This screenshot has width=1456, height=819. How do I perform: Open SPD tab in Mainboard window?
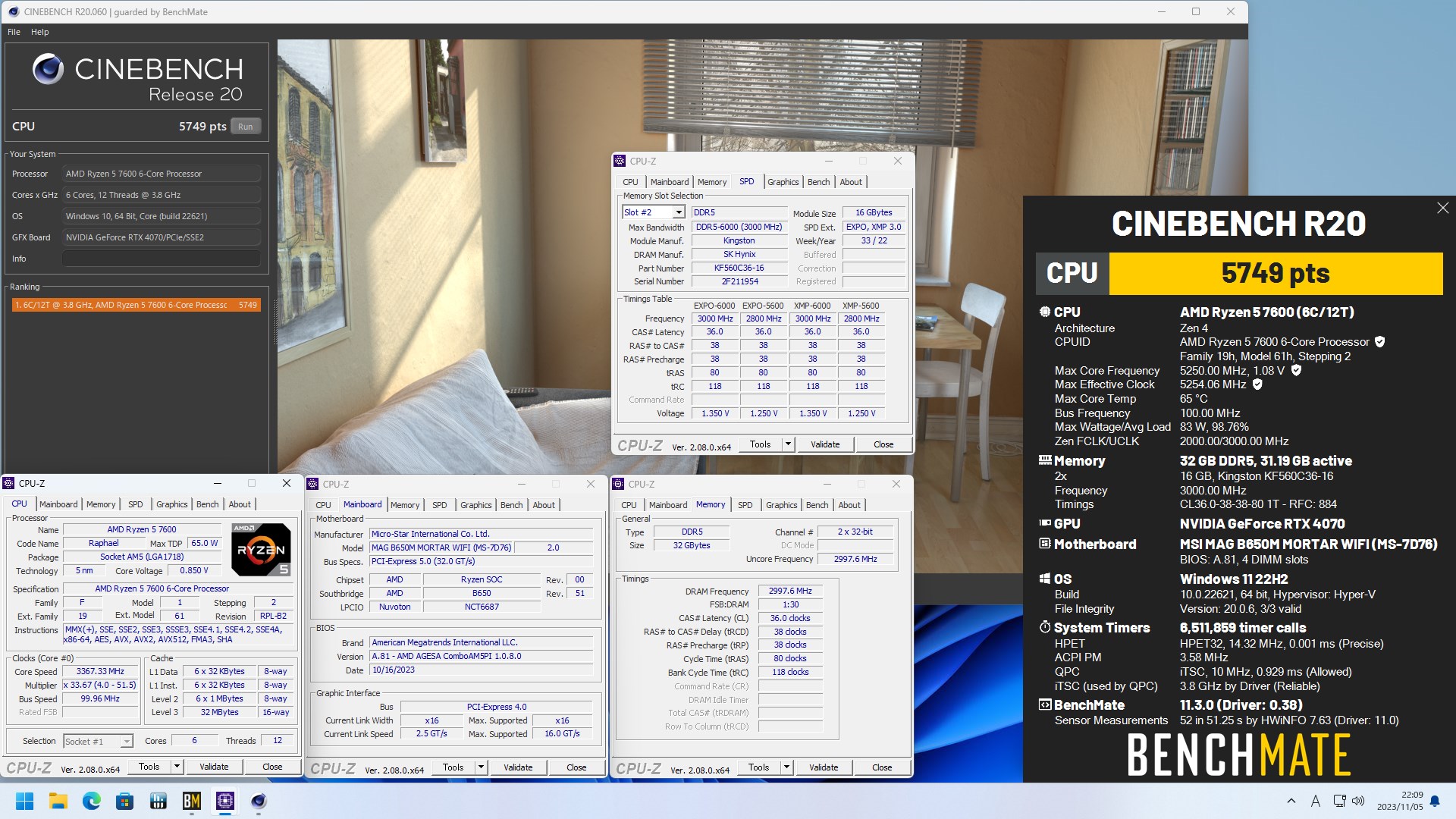click(439, 505)
